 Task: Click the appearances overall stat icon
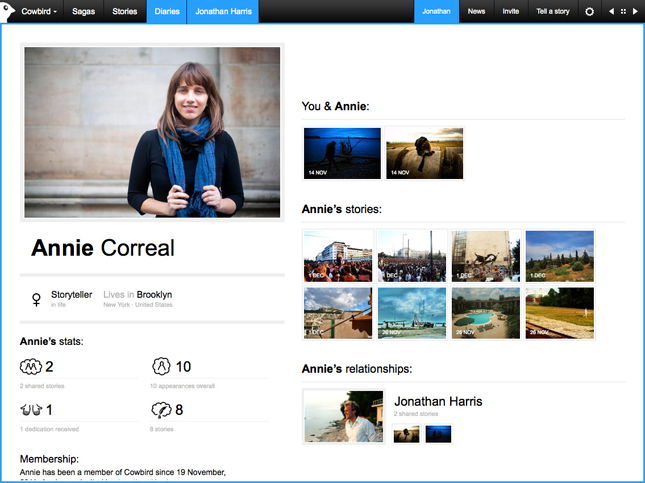pos(161,367)
